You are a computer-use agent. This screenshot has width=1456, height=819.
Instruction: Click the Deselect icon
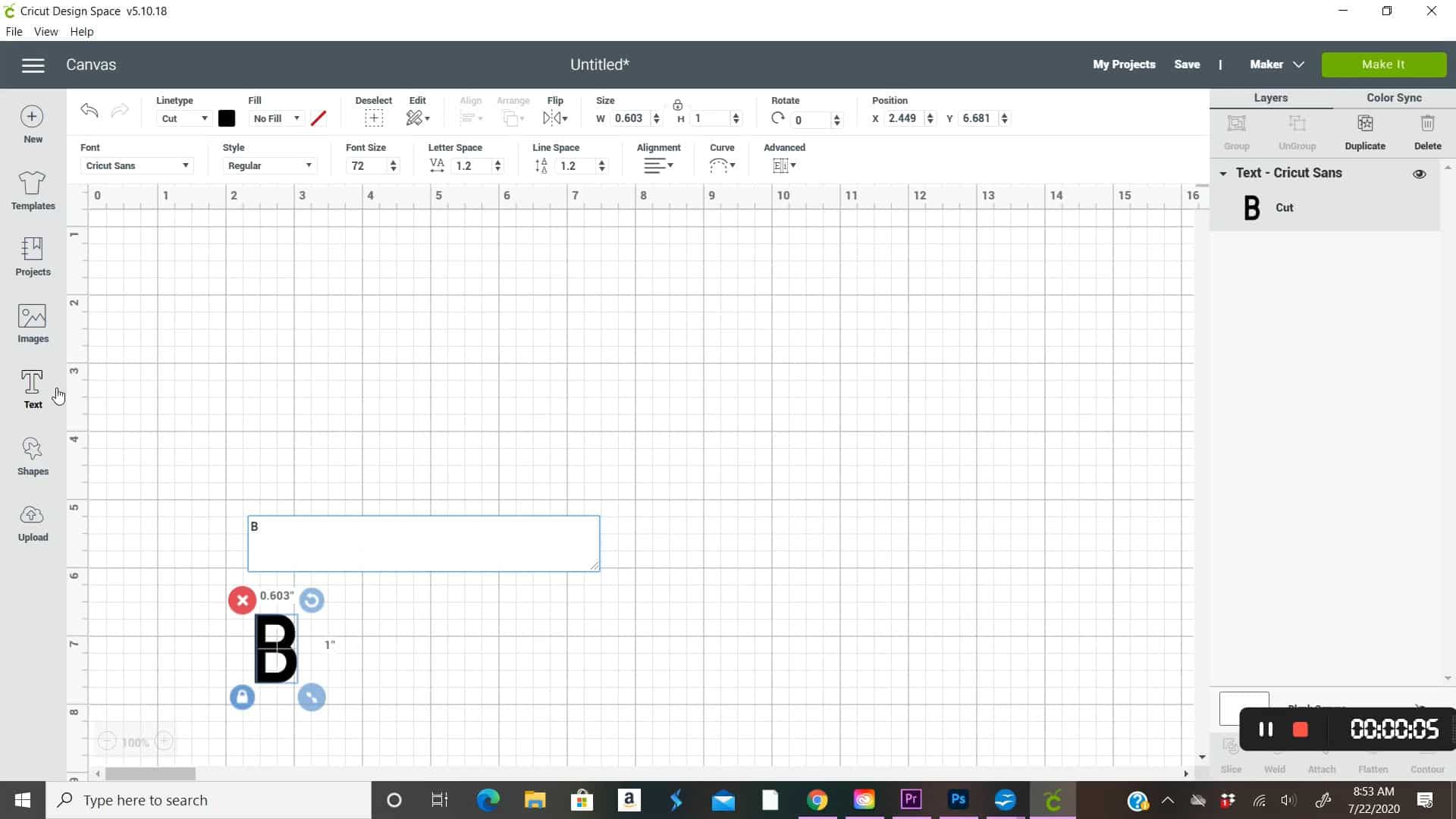374,118
